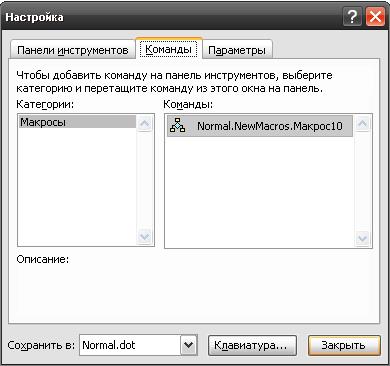Select the Normal.NewMacros.Макрос10 command
Screen dimensions: 390x366
tap(260, 126)
